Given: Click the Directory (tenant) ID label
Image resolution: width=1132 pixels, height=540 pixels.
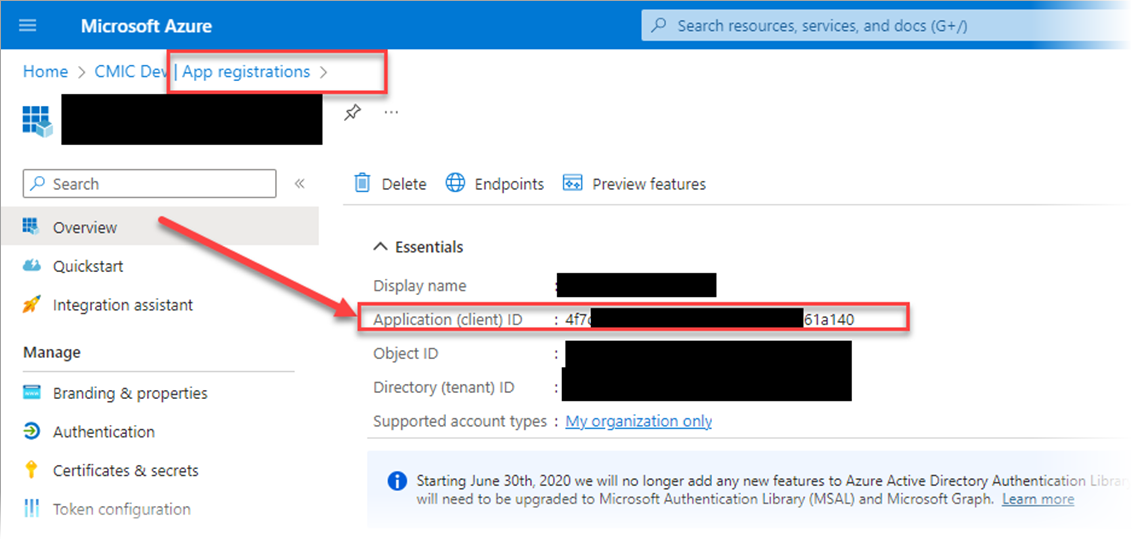Looking at the screenshot, I should (443, 387).
